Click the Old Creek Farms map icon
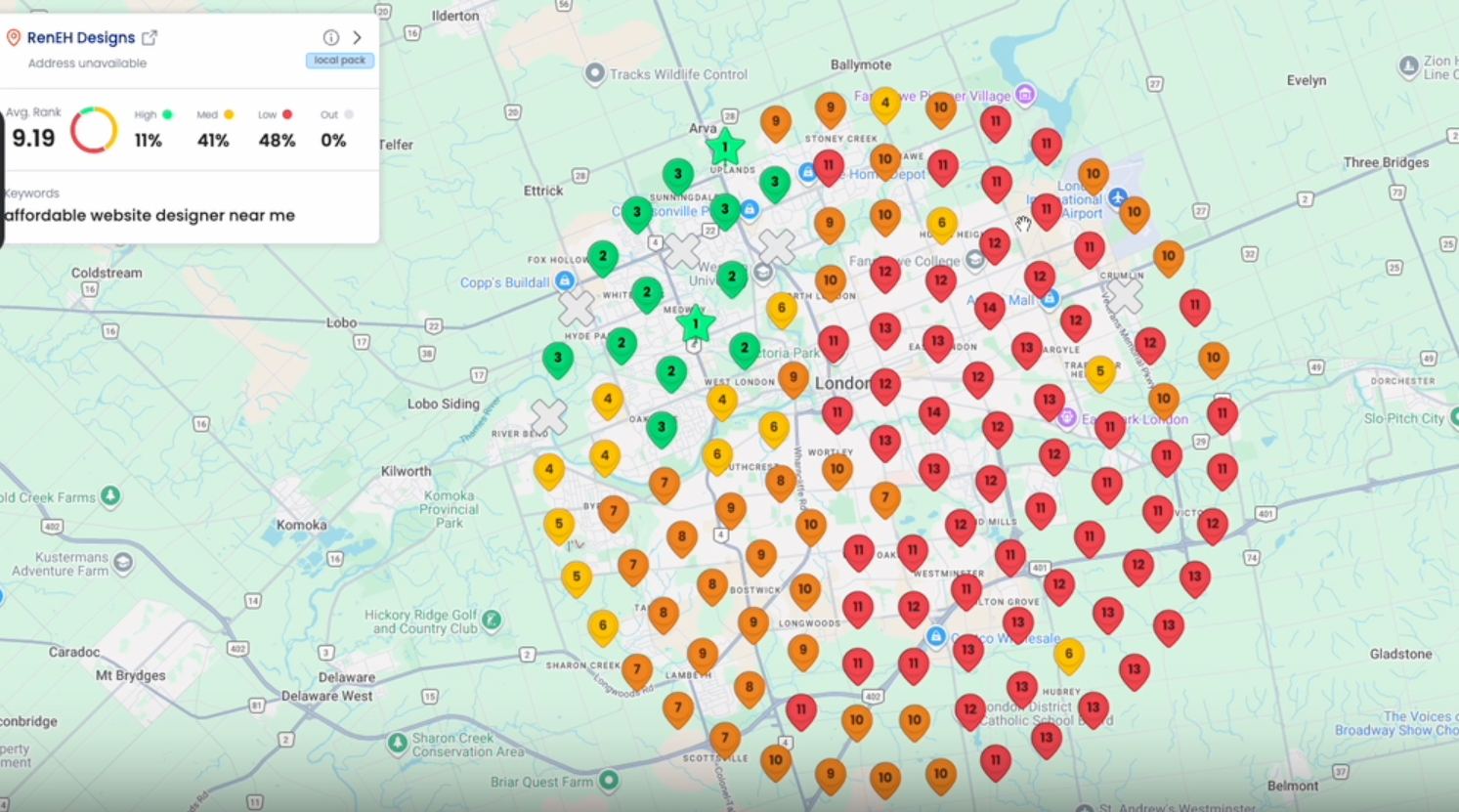1459x812 pixels. click(x=110, y=496)
